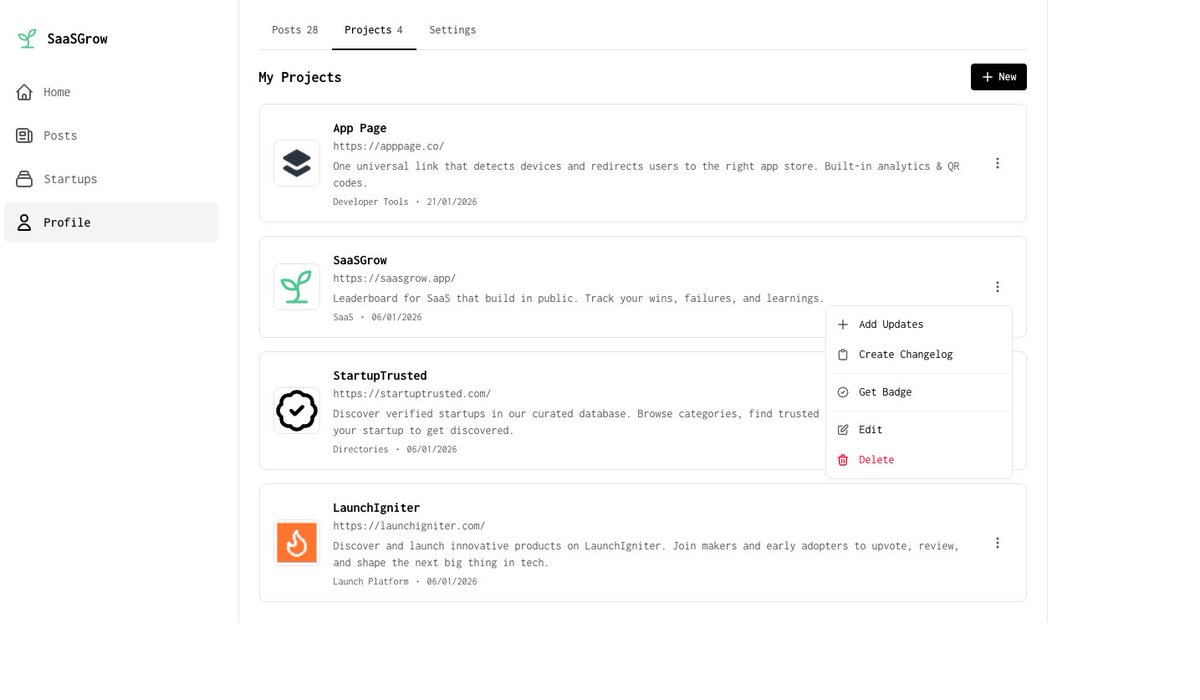The image size is (1200, 700).
Task: Go to Startups in the sidebar
Action: tap(111, 179)
